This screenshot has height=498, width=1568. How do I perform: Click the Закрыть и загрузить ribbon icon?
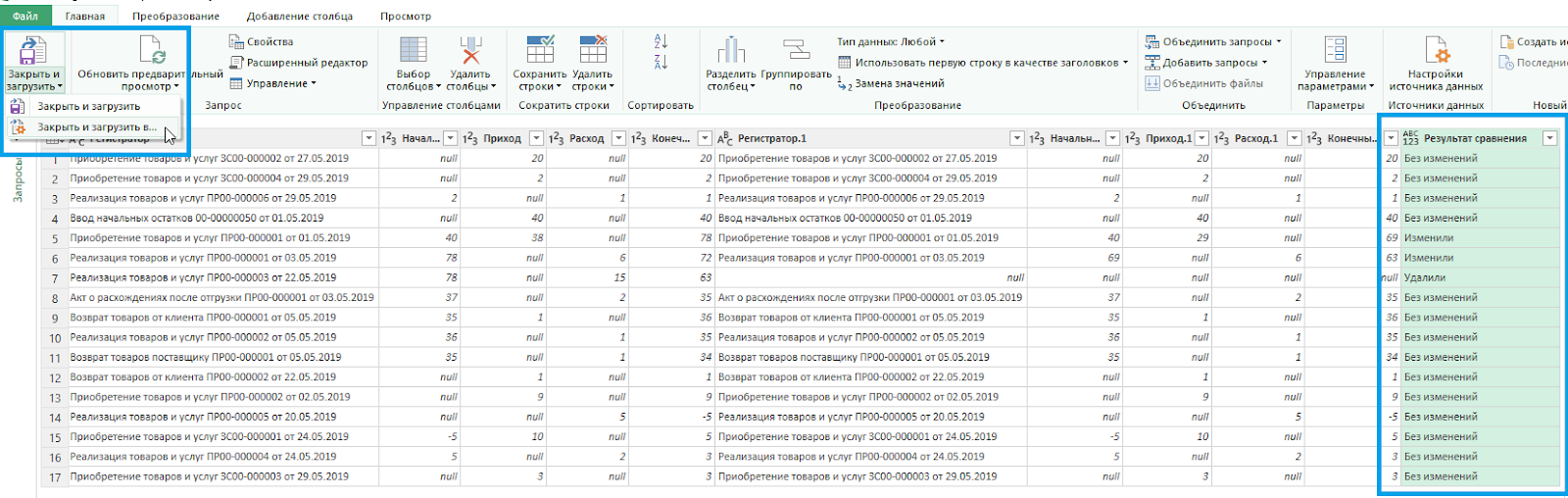[34, 52]
